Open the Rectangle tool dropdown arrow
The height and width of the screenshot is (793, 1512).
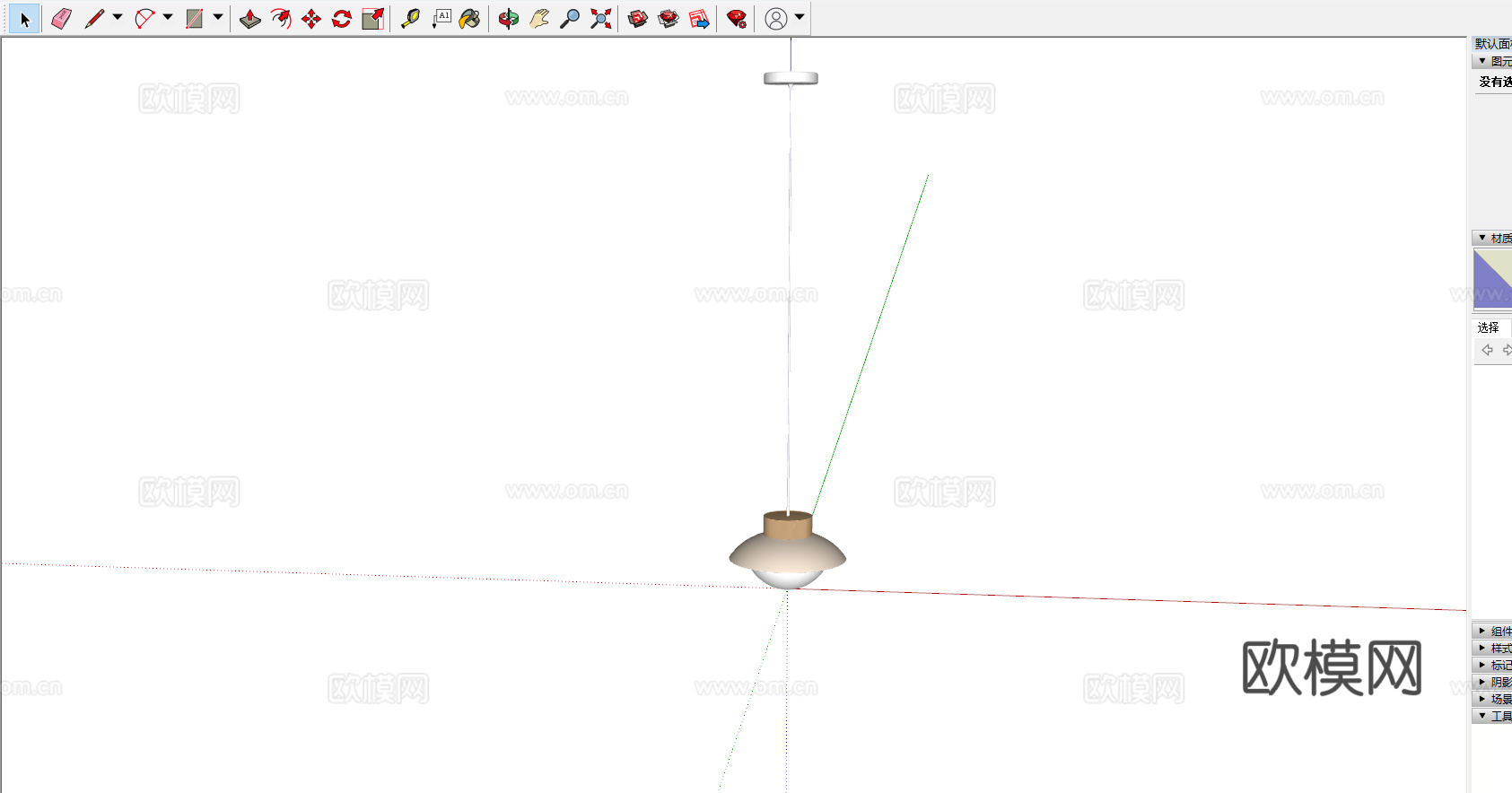coord(218,17)
